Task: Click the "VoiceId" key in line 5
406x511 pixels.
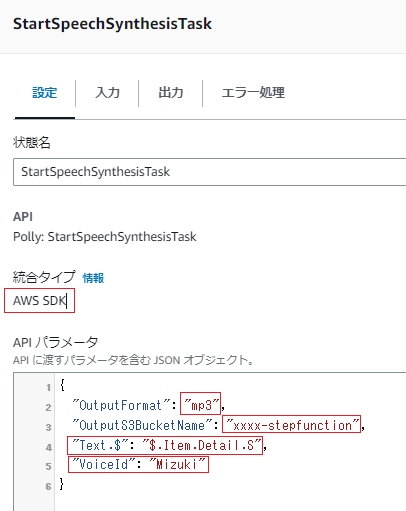Action: click(104, 464)
